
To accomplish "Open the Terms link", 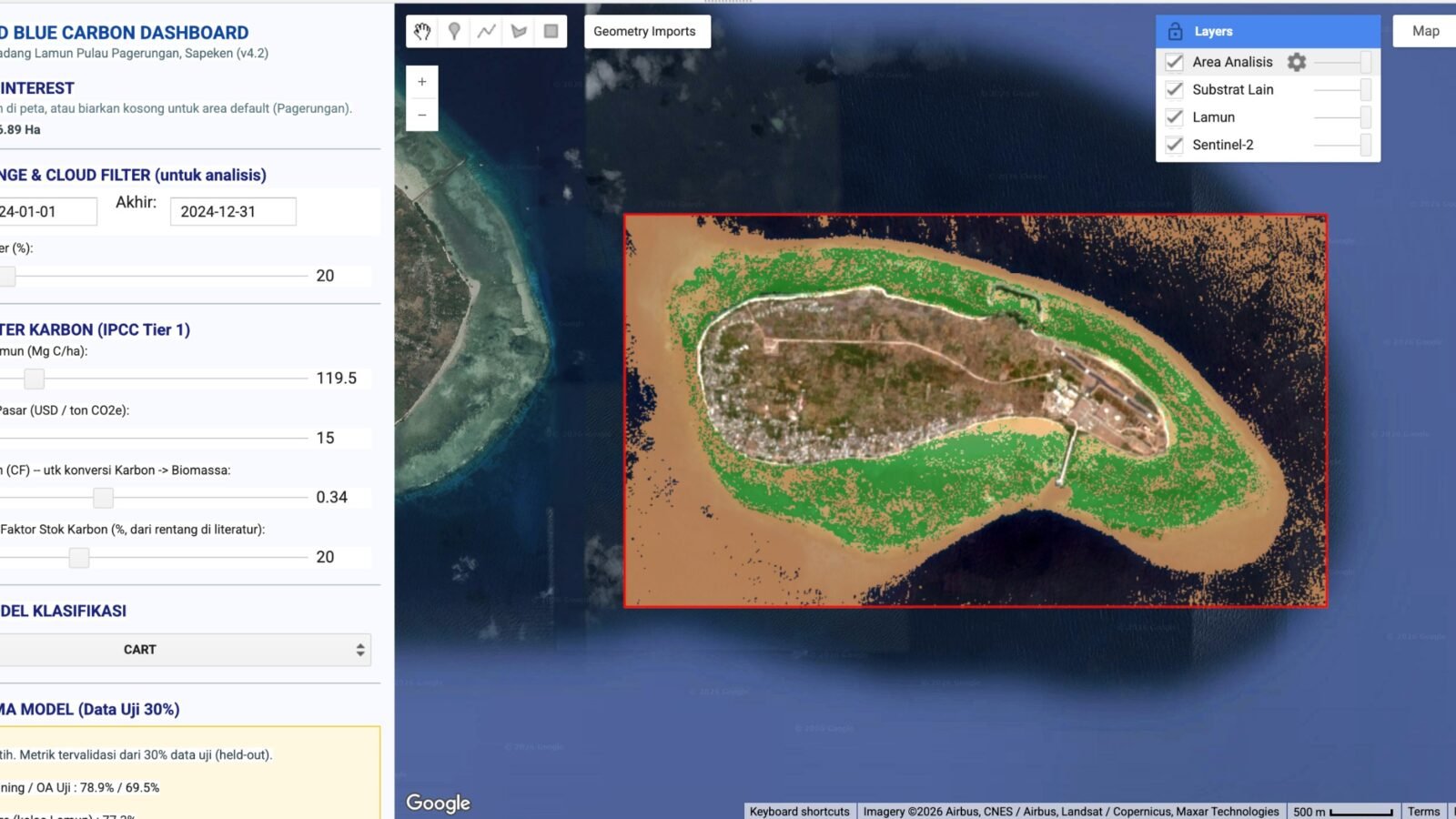I will tap(1423, 812).
